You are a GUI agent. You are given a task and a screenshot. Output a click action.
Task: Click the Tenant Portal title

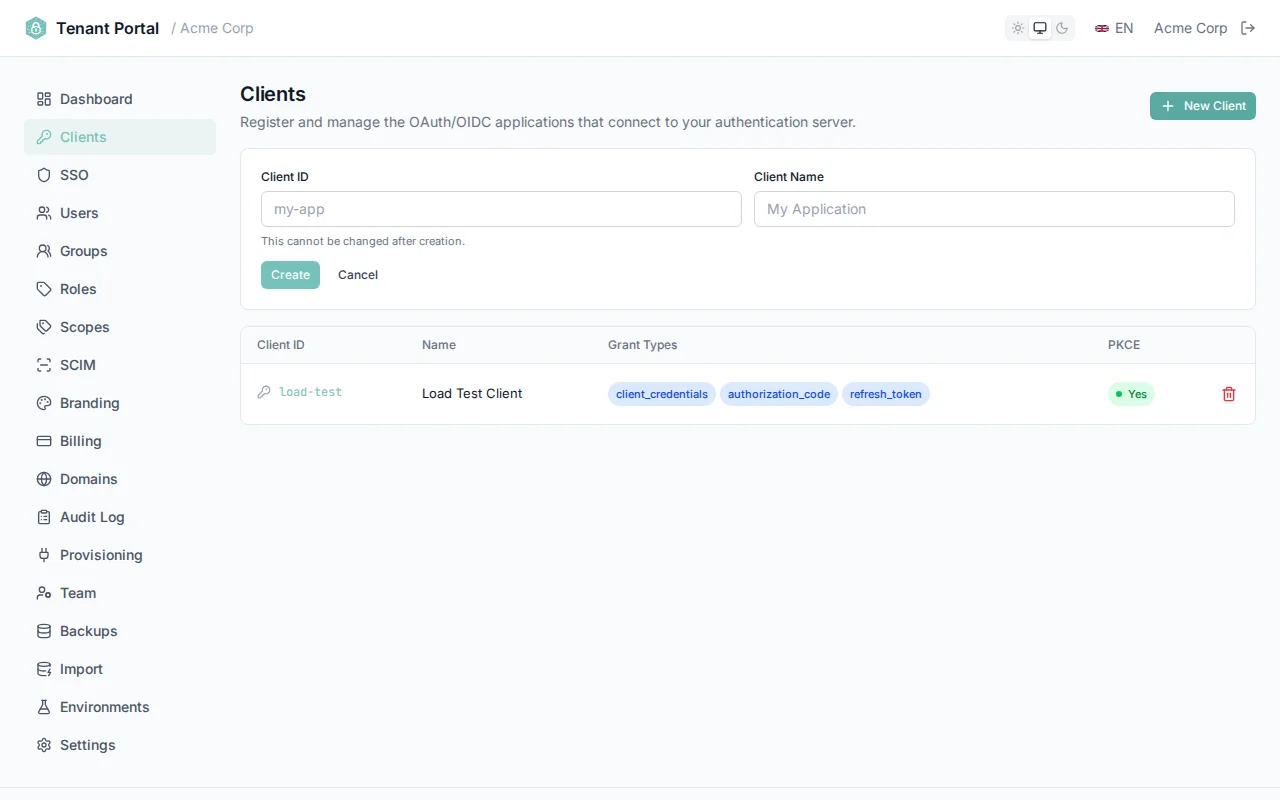108,28
